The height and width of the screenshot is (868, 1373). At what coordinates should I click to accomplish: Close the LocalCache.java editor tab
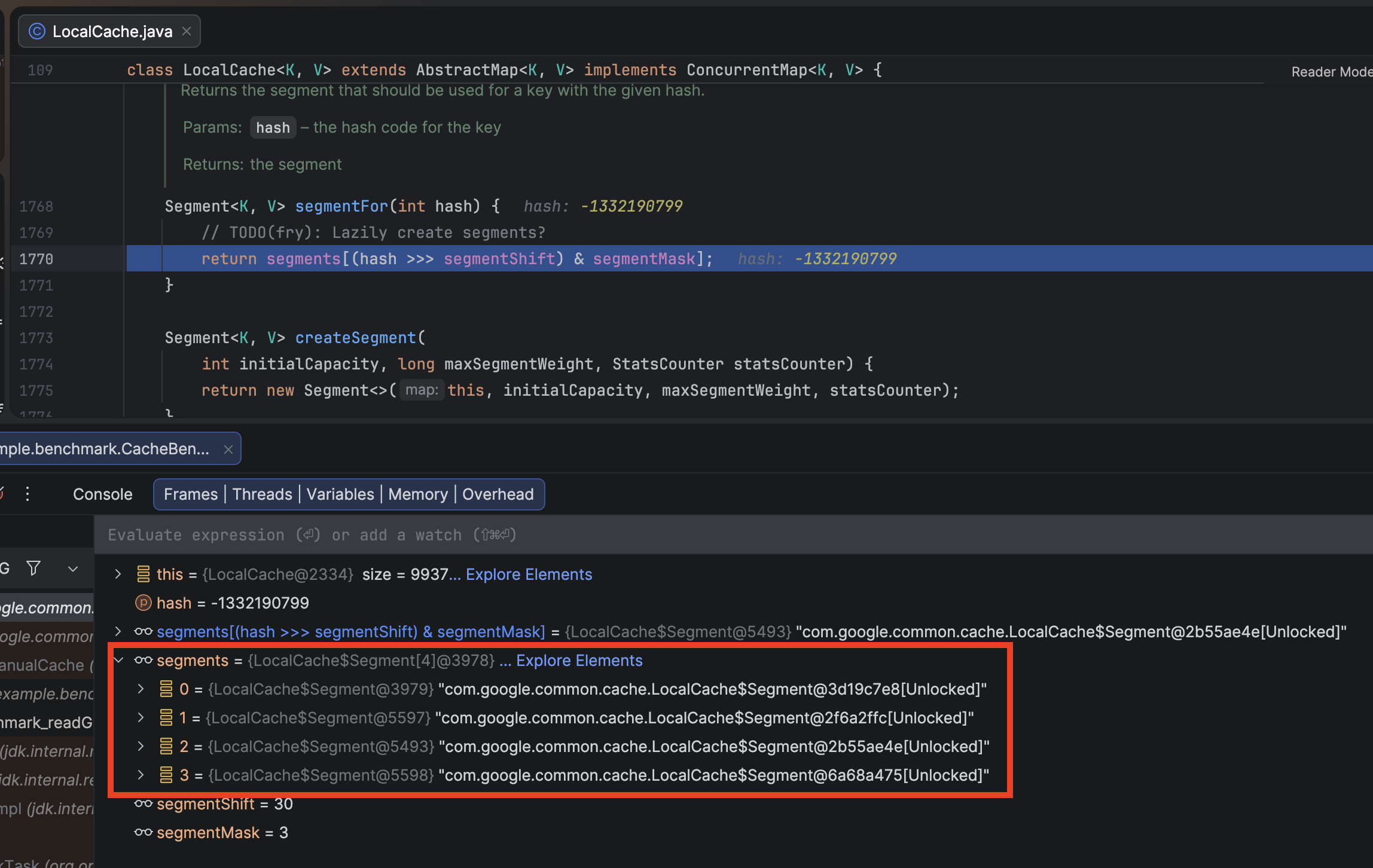(x=187, y=31)
